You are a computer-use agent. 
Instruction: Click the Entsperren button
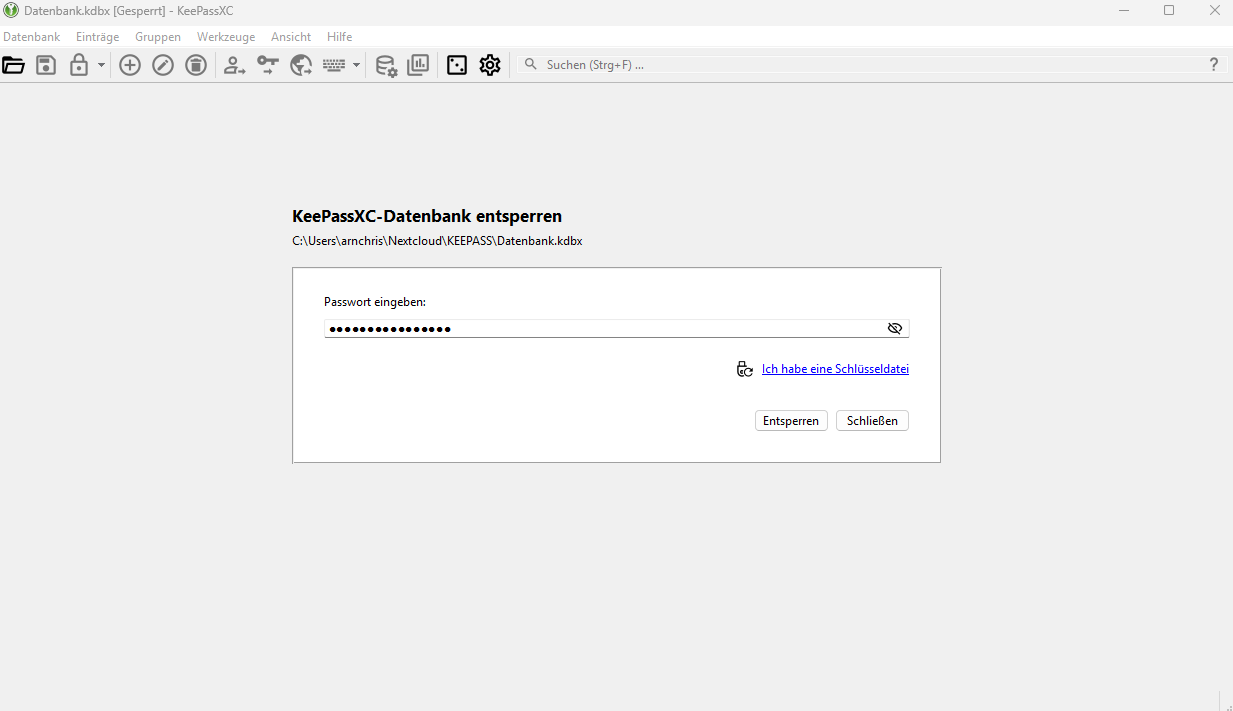click(x=791, y=421)
